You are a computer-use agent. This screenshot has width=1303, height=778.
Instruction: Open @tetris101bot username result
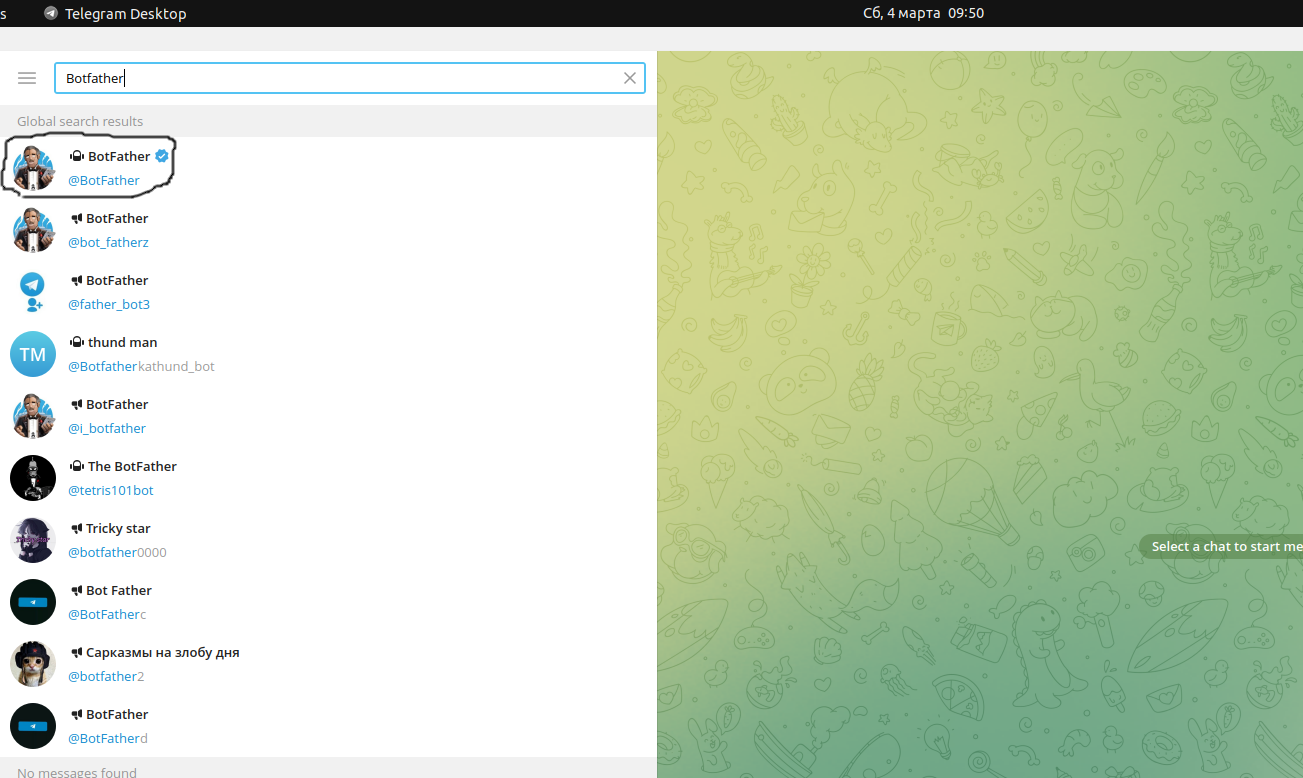pyautogui.click(x=111, y=490)
